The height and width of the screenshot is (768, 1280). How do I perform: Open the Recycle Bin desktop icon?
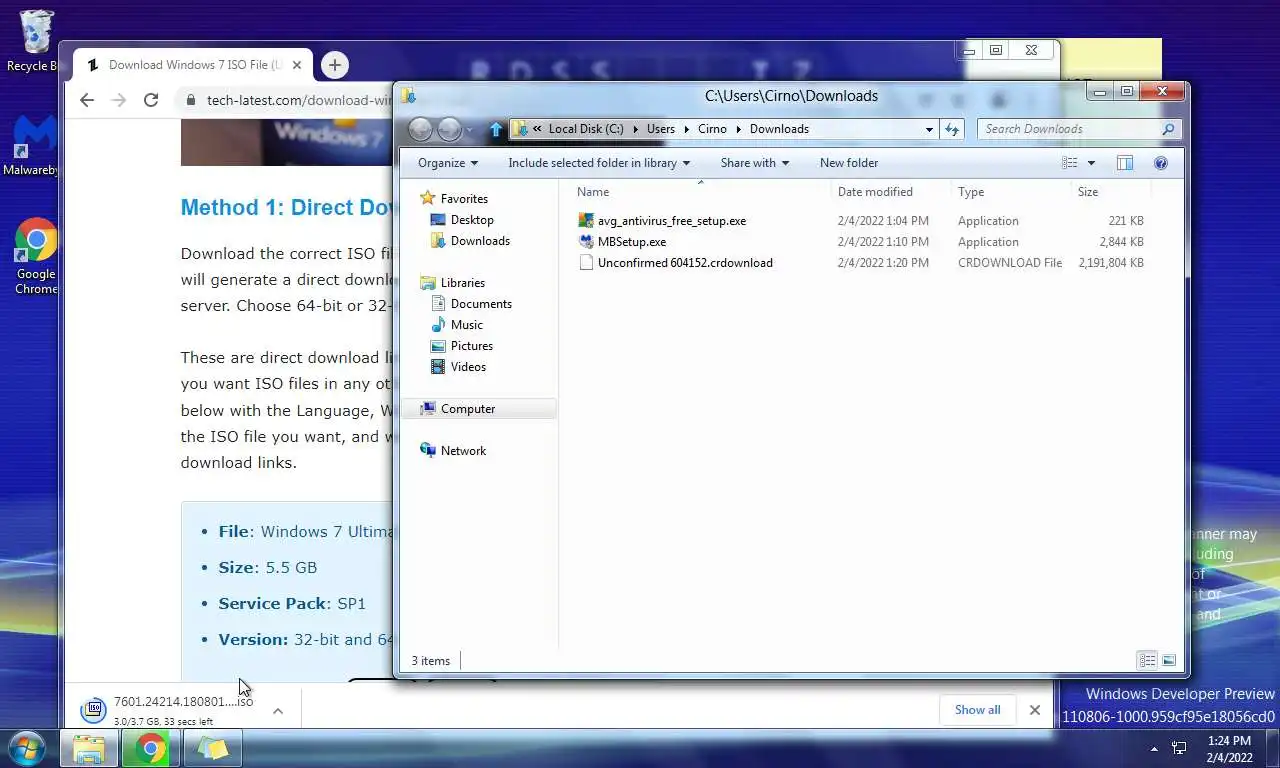pos(34,41)
